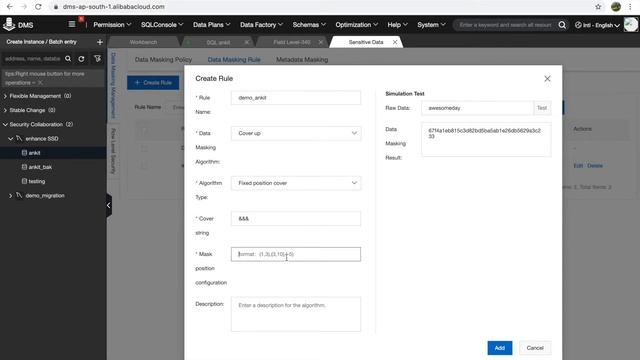Switch to Metadata Masking tab

[302, 60]
